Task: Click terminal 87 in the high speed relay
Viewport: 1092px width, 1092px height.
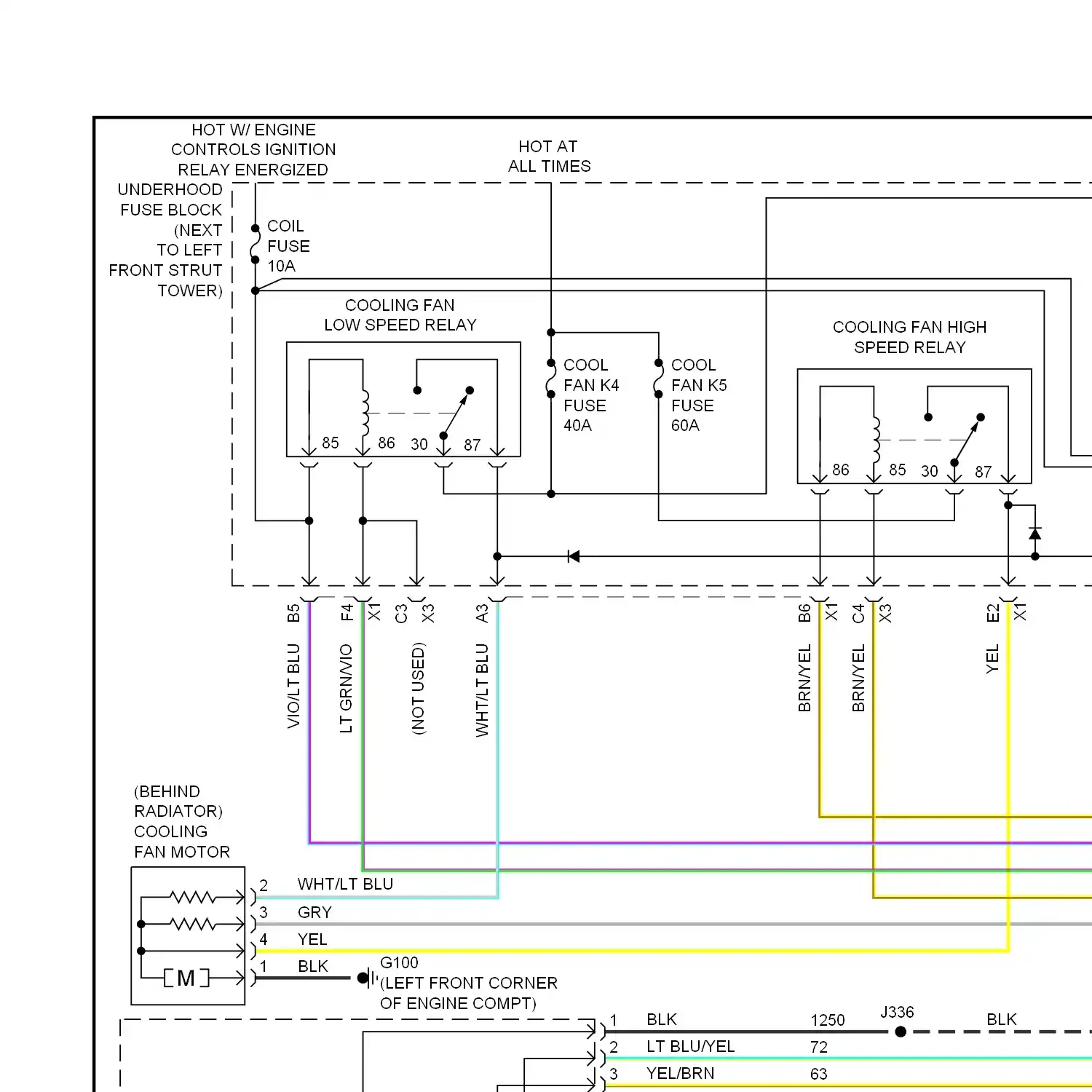Action: 984,472
